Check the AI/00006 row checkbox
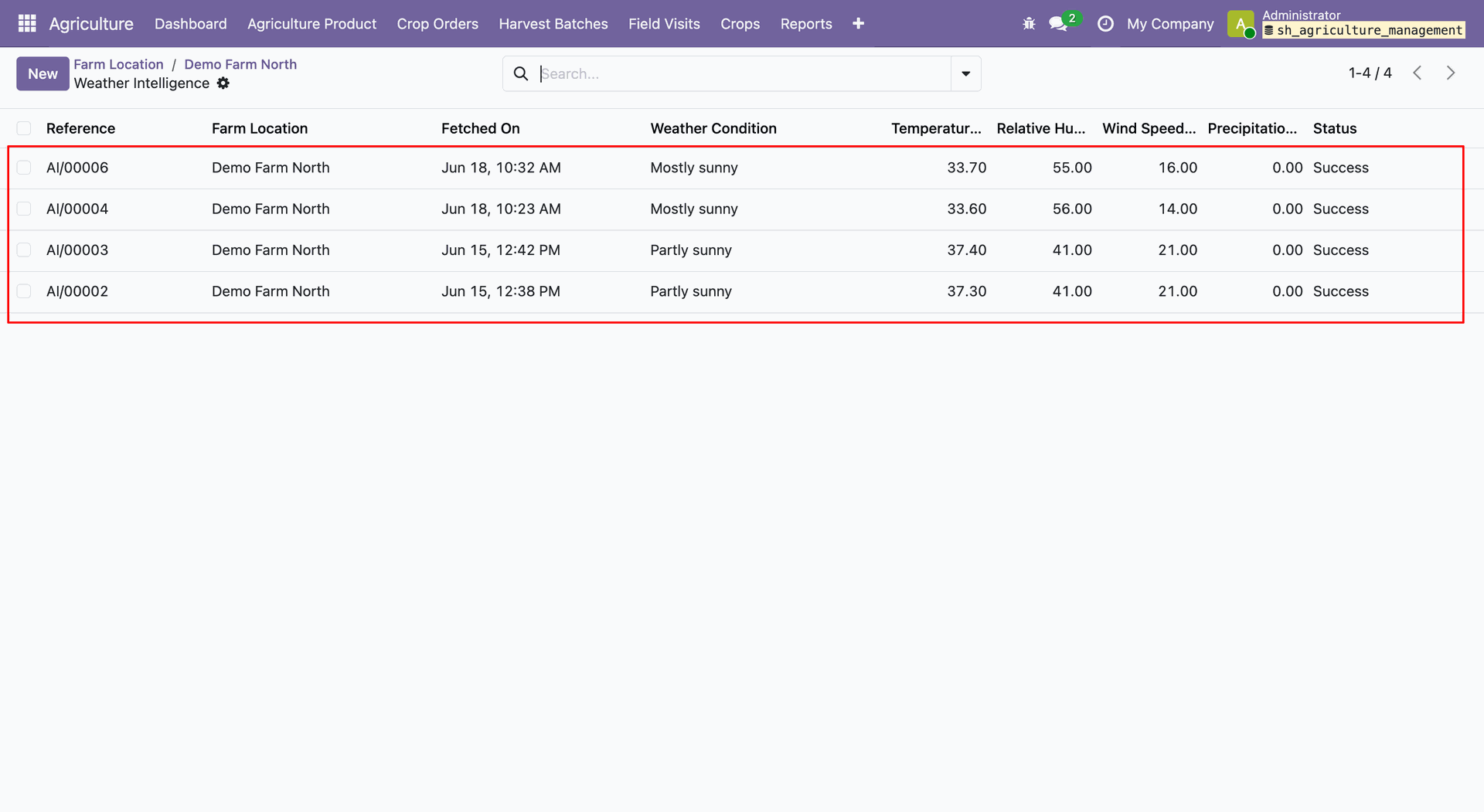 coord(24,168)
